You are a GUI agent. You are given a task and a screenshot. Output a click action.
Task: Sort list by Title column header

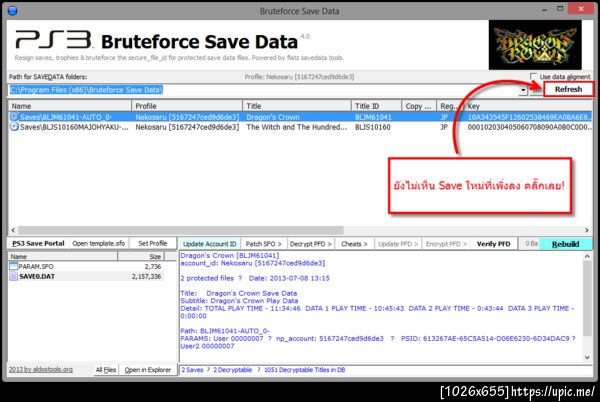coord(297,106)
